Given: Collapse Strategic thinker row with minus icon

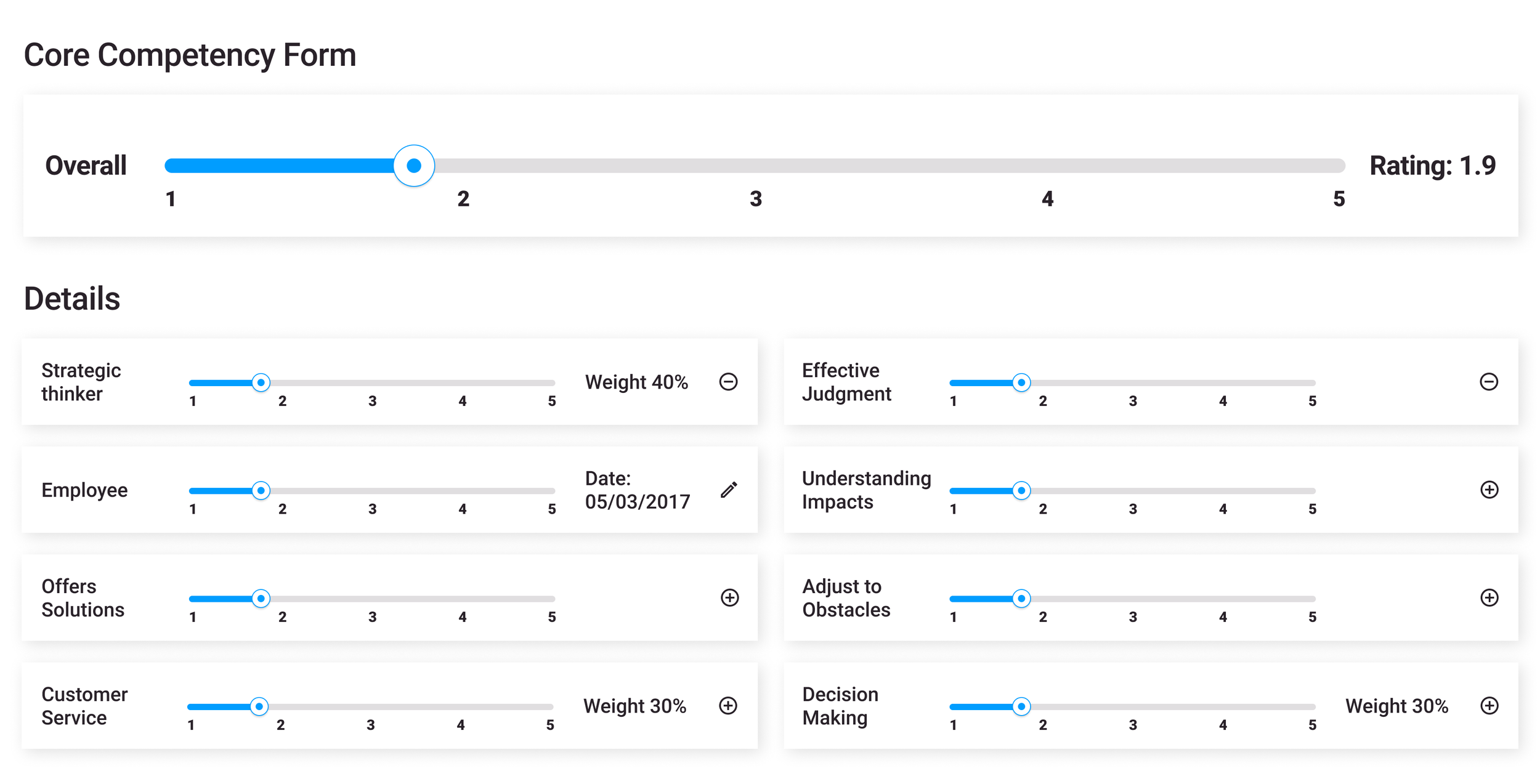Looking at the screenshot, I should (x=728, y=382).
